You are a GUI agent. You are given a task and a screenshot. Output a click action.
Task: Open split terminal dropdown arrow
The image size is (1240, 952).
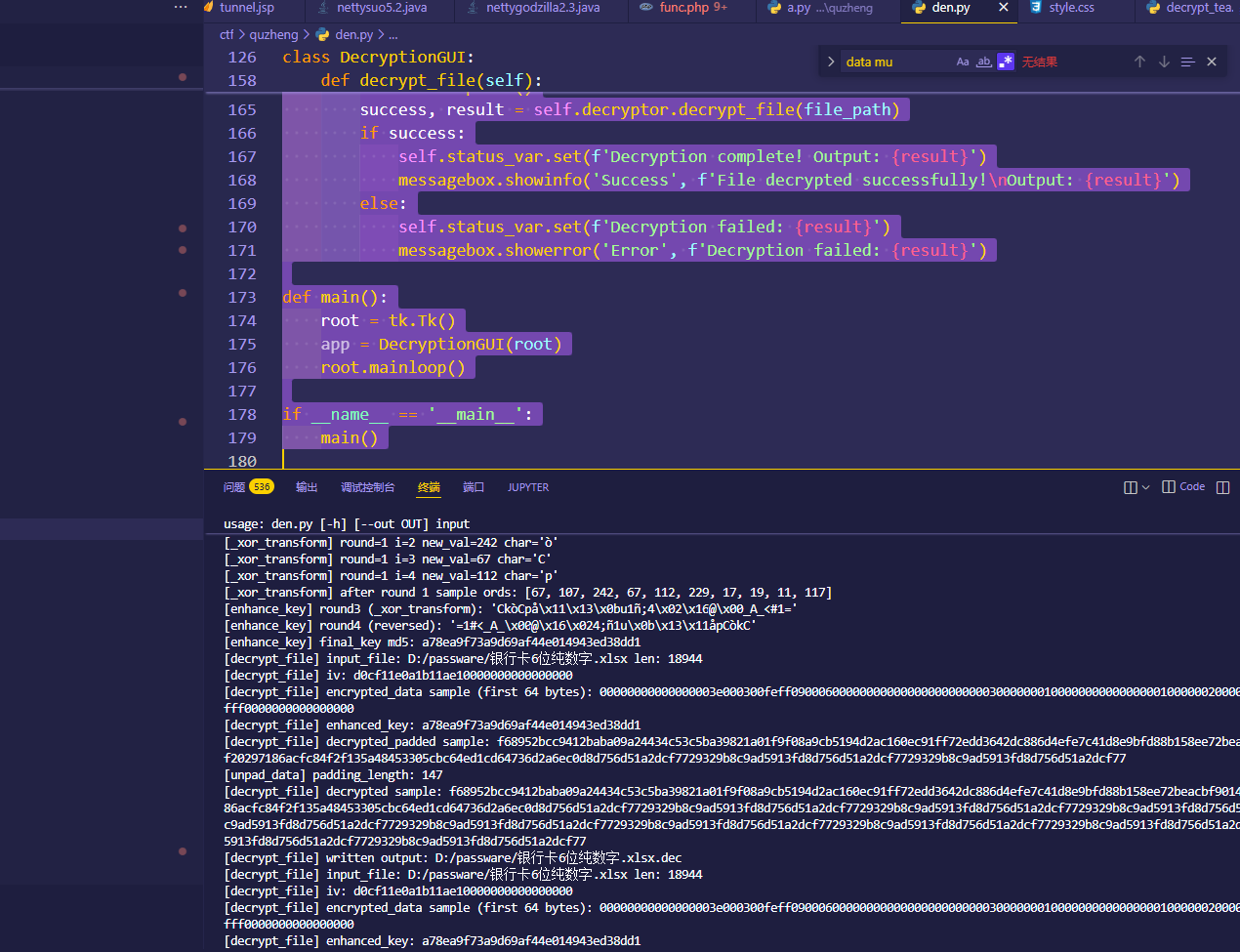1145,487
